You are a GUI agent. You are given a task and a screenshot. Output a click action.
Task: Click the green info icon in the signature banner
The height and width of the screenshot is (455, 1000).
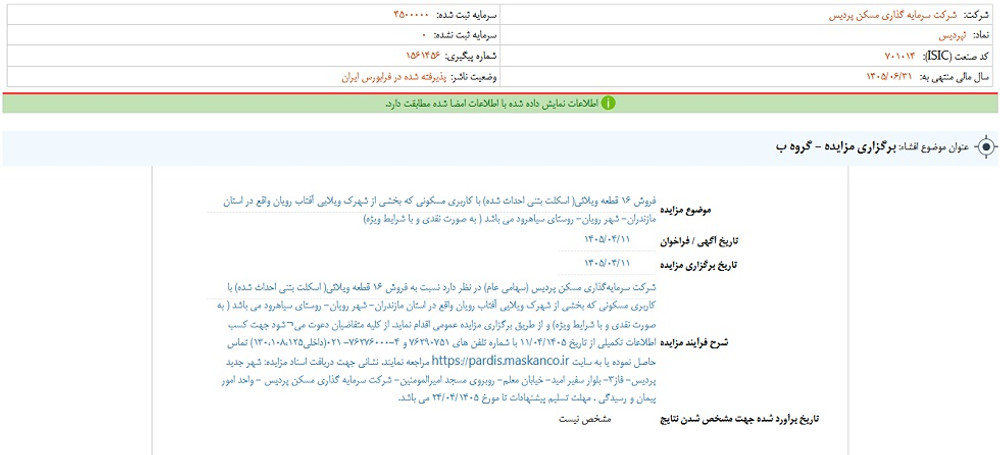[609, 103]
